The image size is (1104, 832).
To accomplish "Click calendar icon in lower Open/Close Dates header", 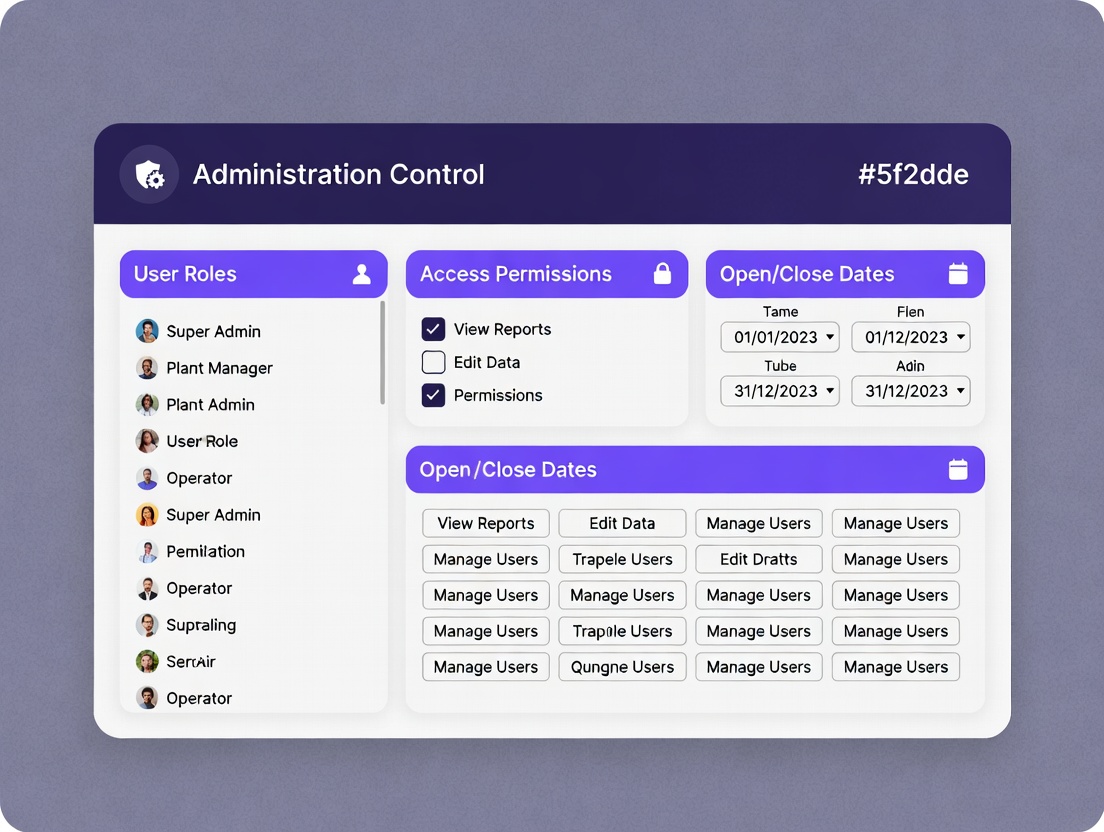I will coord(958,469).
